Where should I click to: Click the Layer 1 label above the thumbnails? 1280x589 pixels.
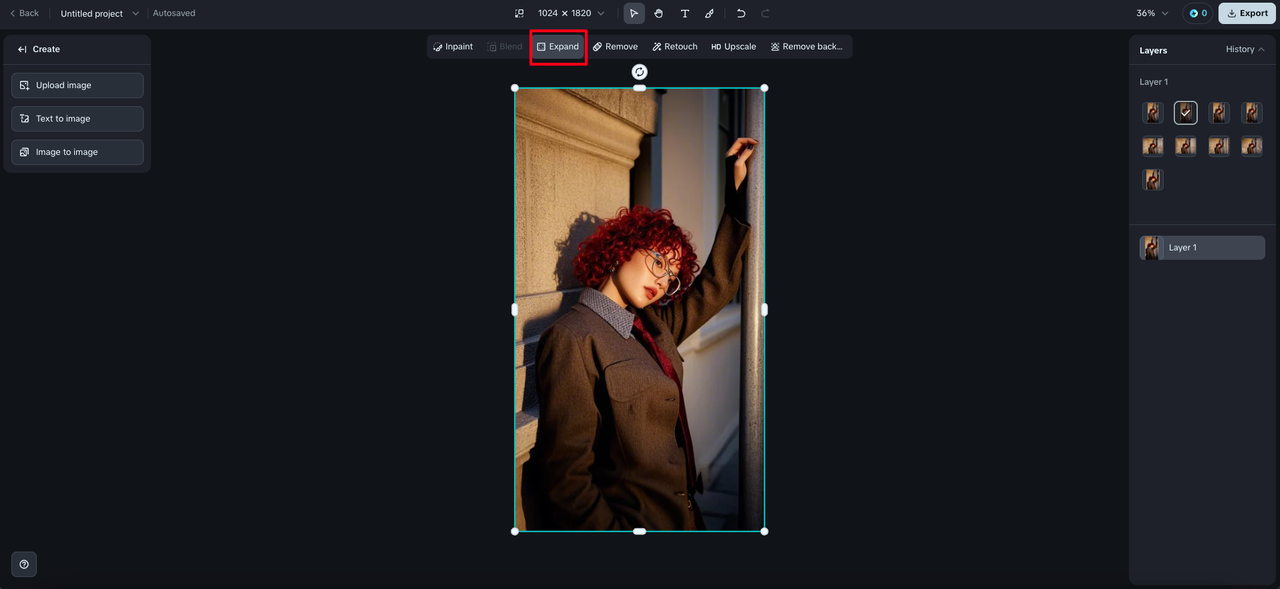pos(1154,82)
